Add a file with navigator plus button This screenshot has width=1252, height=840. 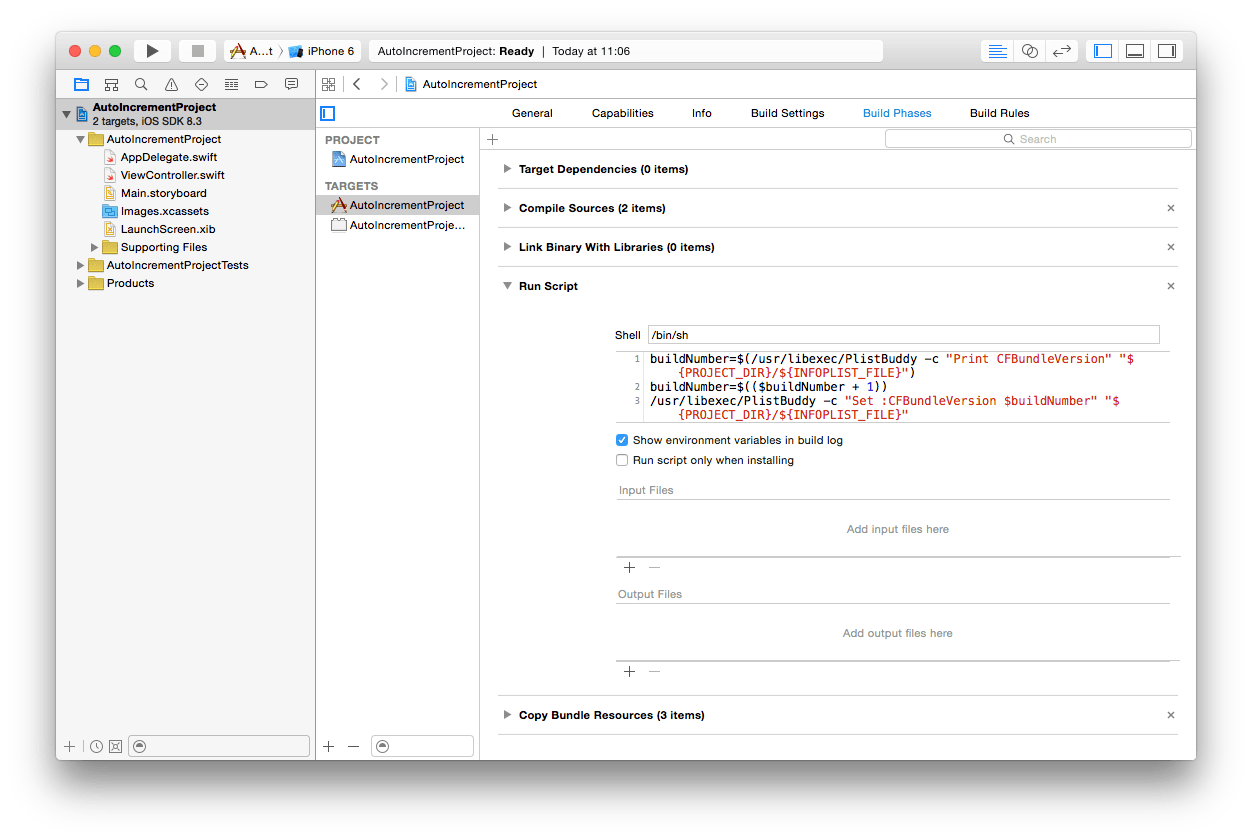(x=69, y=746)
